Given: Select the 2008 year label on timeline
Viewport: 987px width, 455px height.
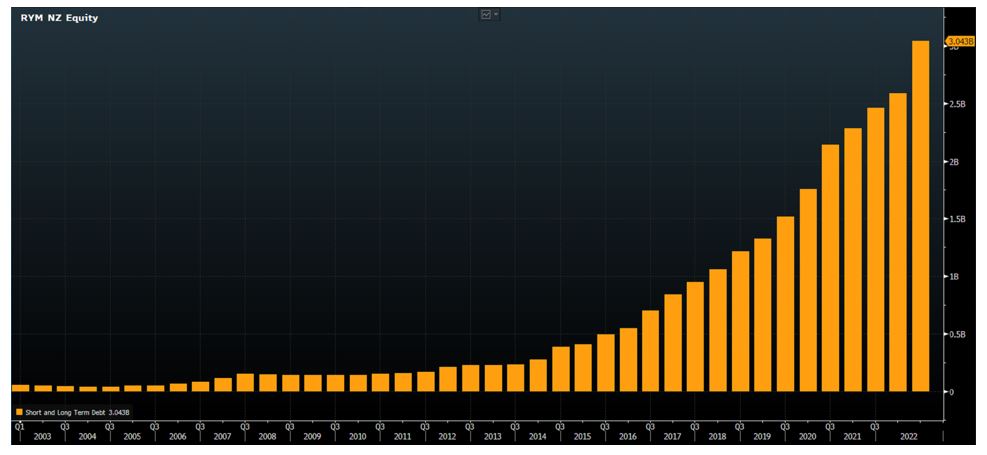Looking at the screenshot, I should click(x=267, y=437).
